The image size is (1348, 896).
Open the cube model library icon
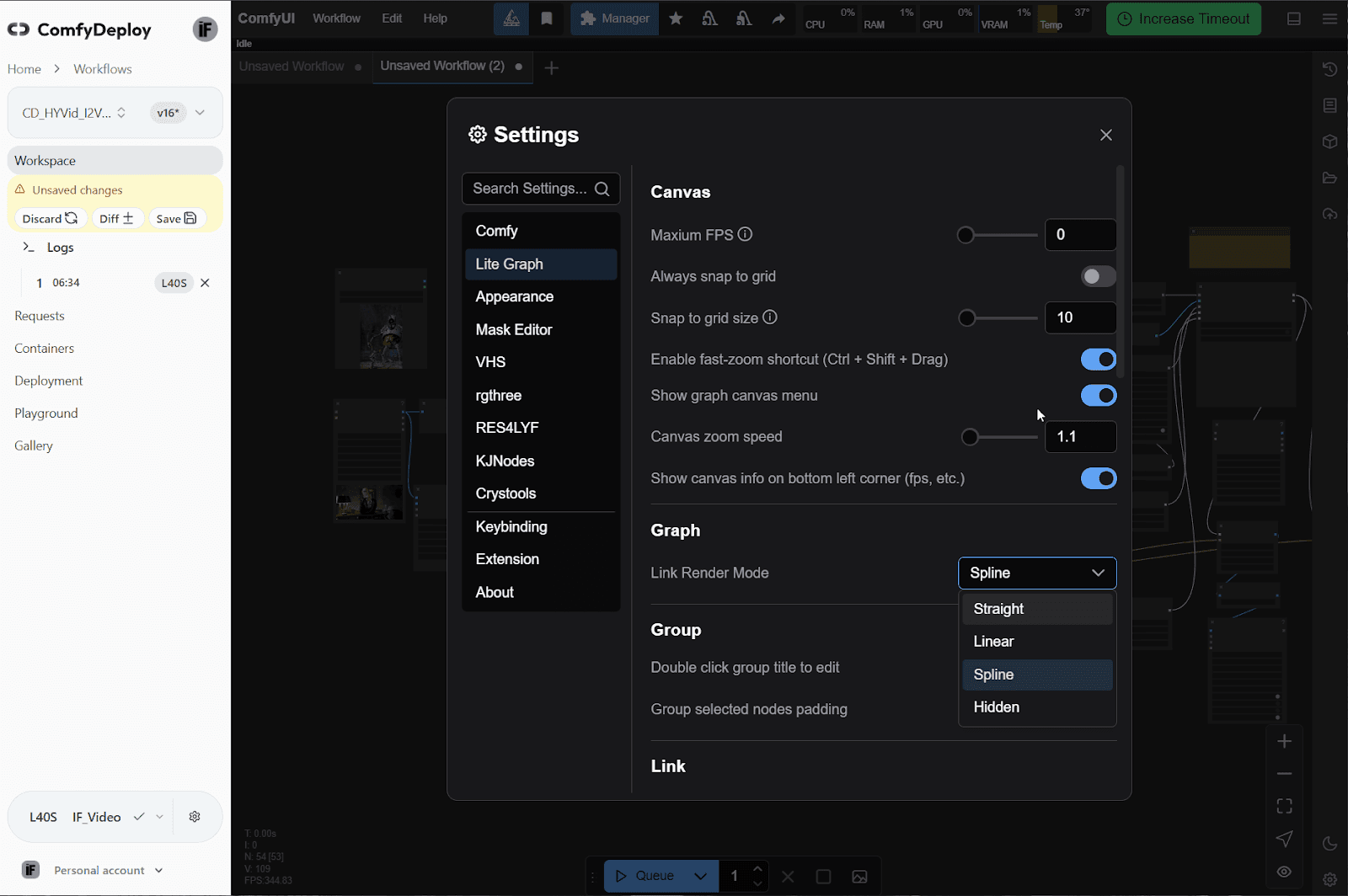pyautogui.click(x=1329, y=141)
